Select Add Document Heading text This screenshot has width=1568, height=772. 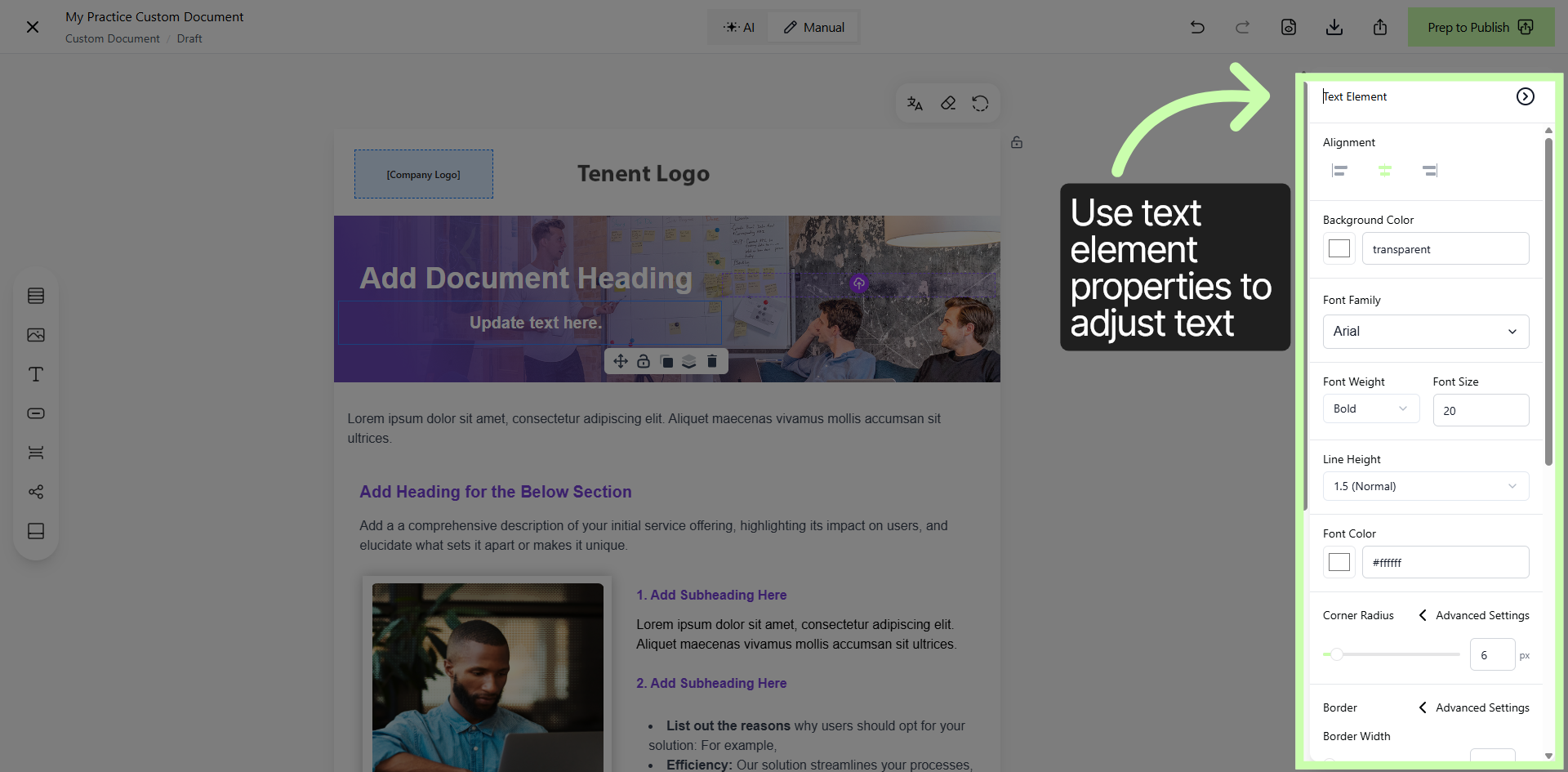click(526, 278)
